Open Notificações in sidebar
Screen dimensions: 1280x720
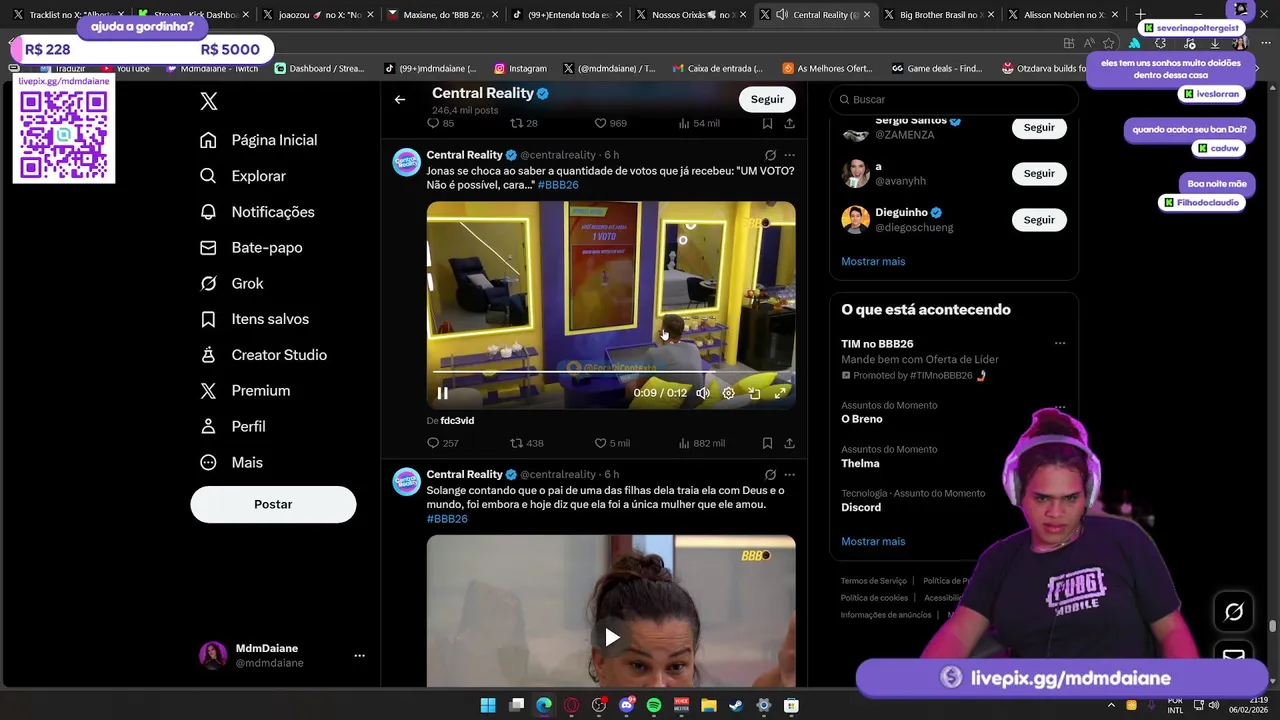(257, 212)
